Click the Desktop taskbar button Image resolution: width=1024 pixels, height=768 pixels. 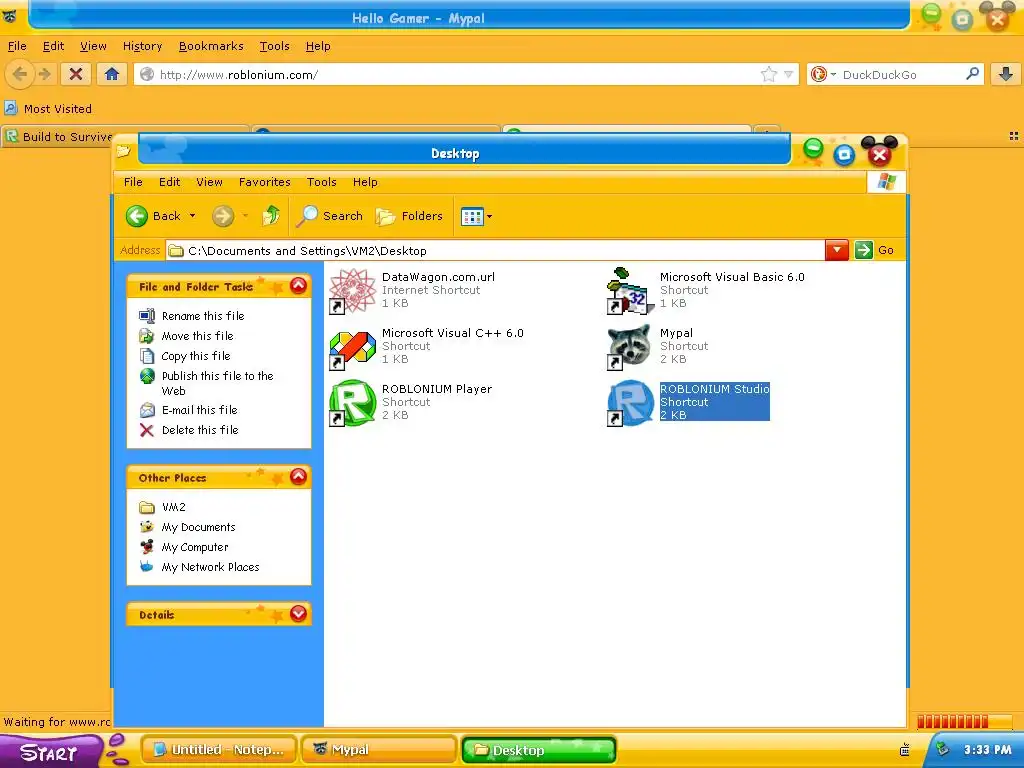(x=539, y=750)
